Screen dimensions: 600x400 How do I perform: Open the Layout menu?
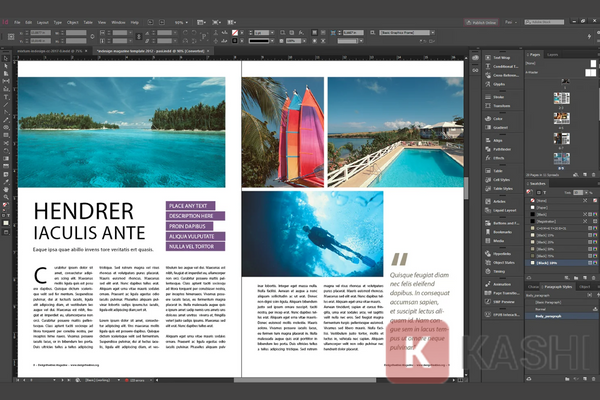42,23
